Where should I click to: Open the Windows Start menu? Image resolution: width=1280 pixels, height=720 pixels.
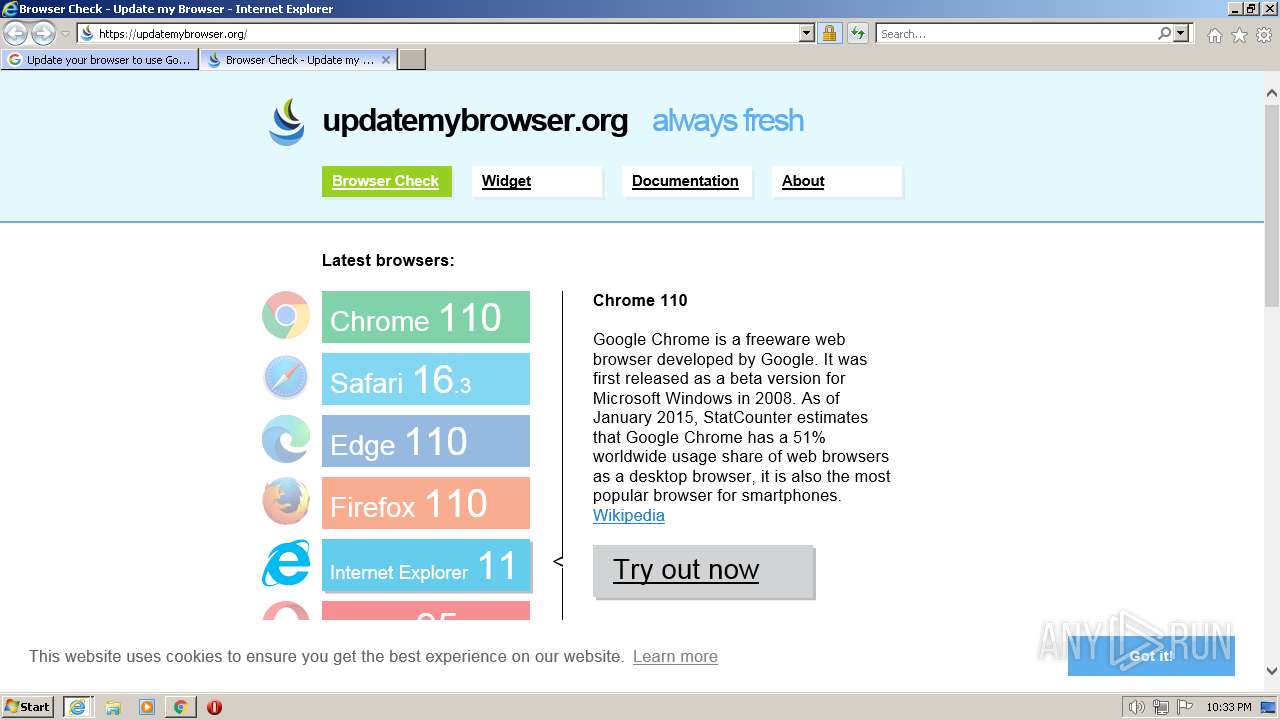pos(28,706)
